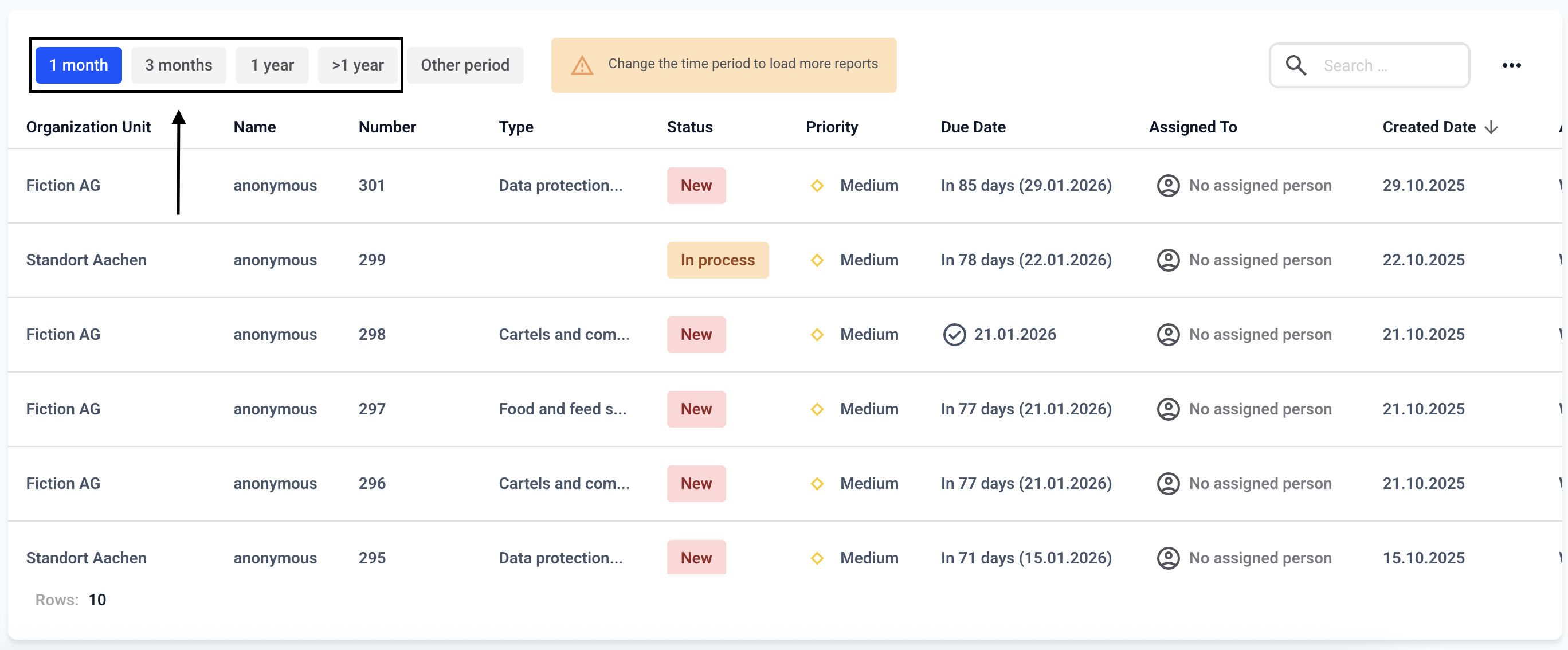1568x650 pixels.
Task: Open report 295 from Standort Aachen
Action: pos(371,558)
